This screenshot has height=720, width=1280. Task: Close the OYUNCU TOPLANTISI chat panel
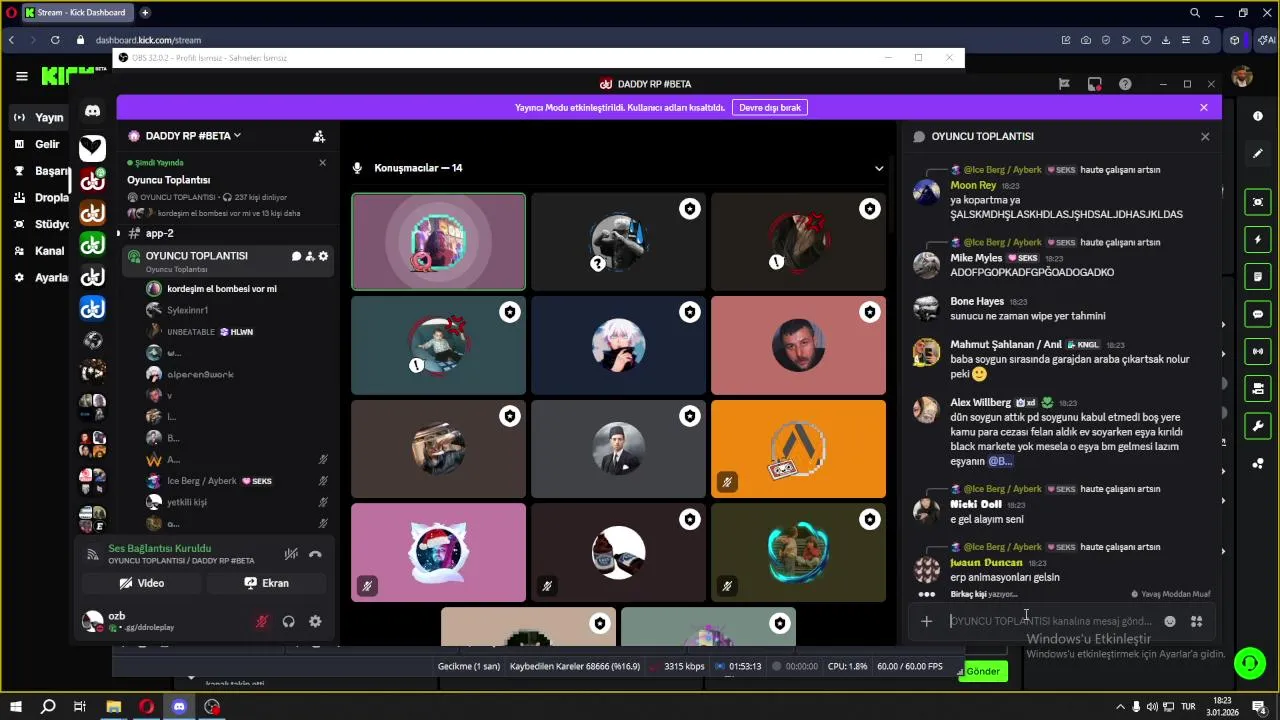(x=1205, y=136)
